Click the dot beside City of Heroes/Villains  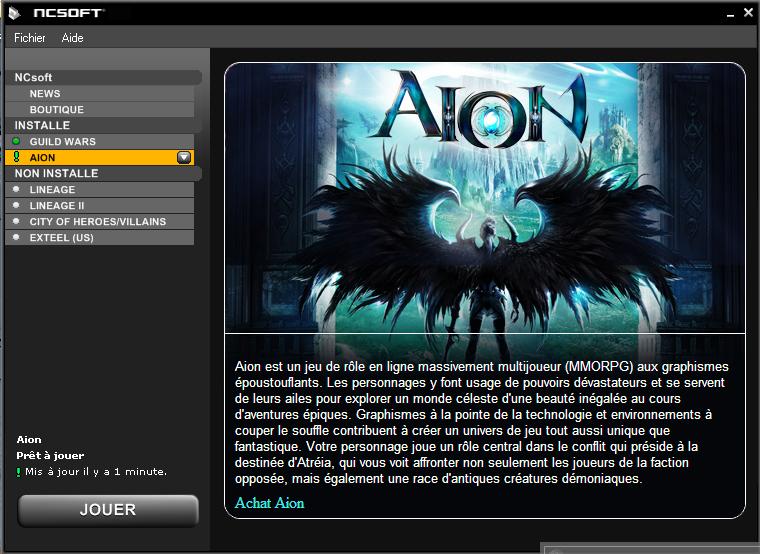coord(16,221)
